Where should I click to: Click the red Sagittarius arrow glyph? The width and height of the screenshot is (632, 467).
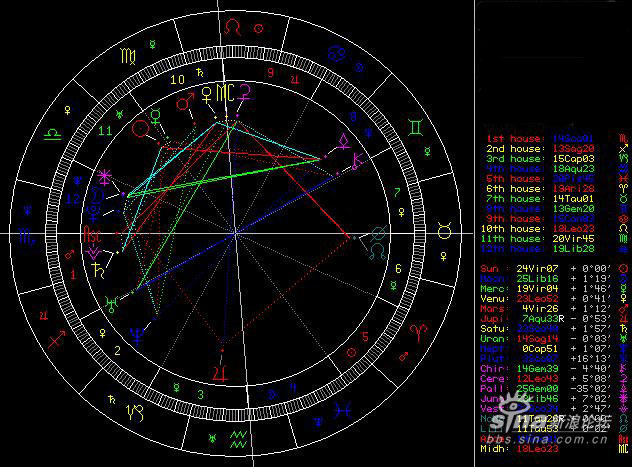(x=57, y=339)
